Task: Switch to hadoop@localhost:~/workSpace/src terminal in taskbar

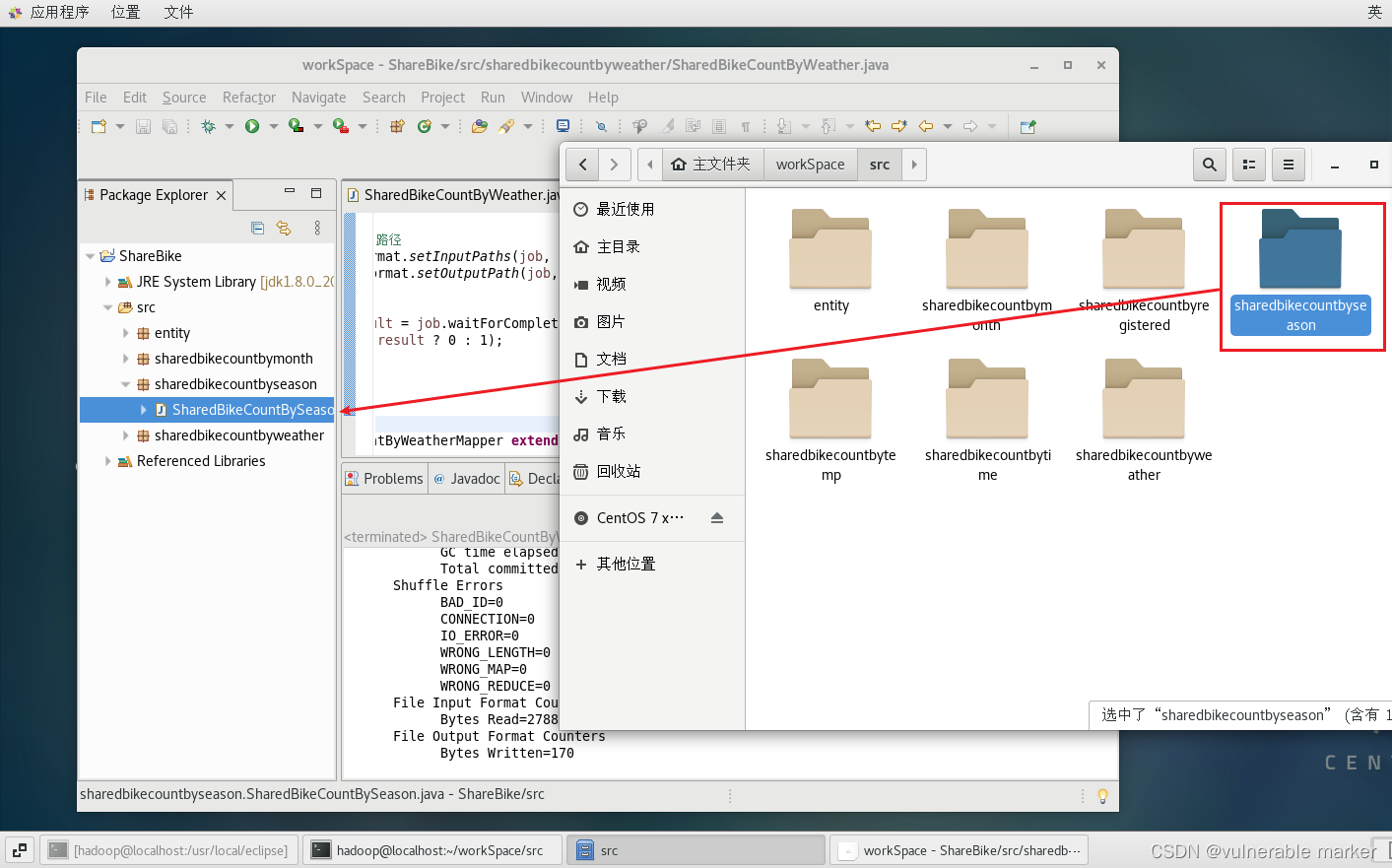Action: (x=432, y=850)
